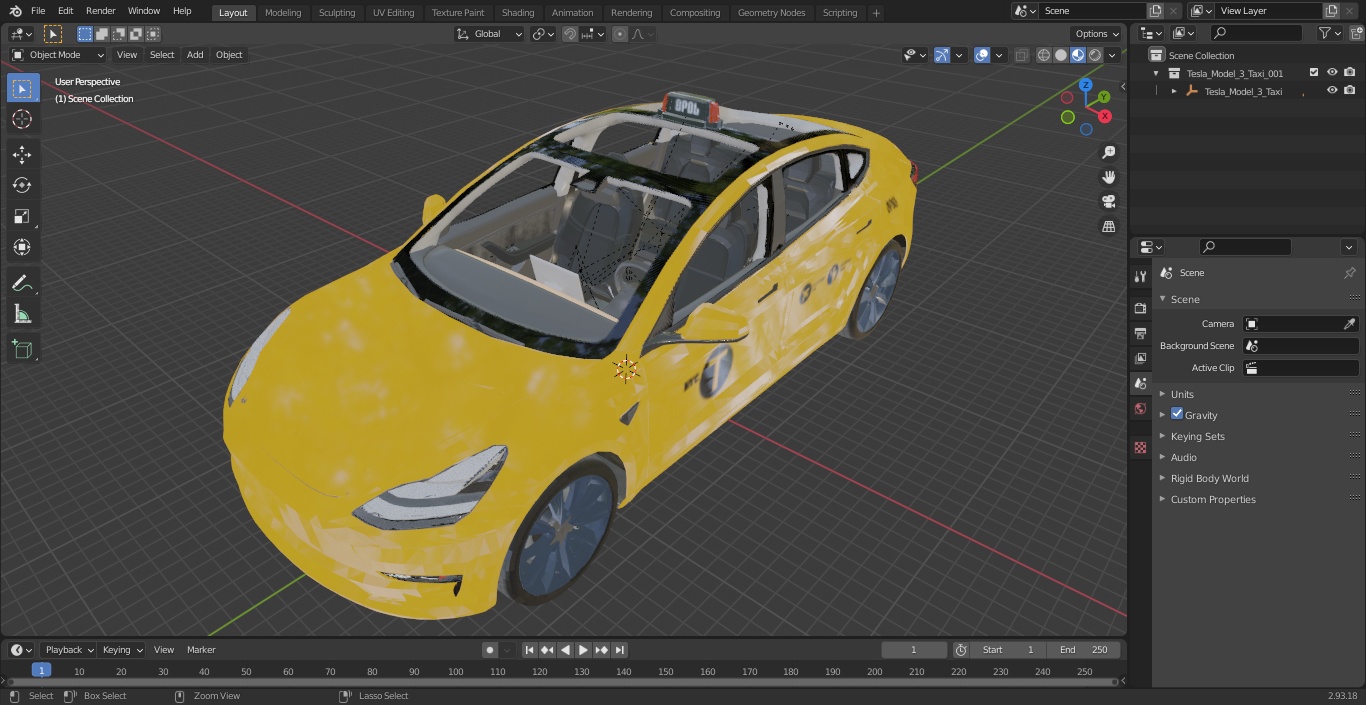Expand the Rigid Body World panel
This screenshot has width=1366, height=705.
coord(1209,478)
